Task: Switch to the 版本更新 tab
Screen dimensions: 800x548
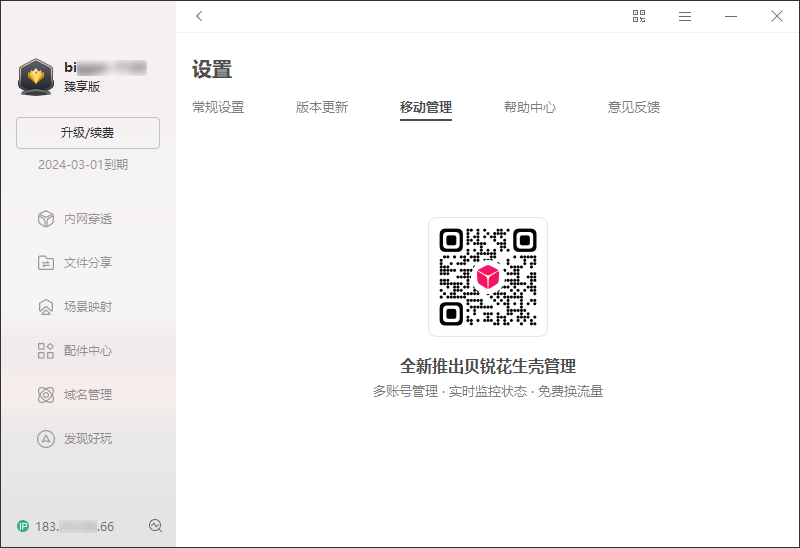Action: pyautogui.click(x=322, y=107)
